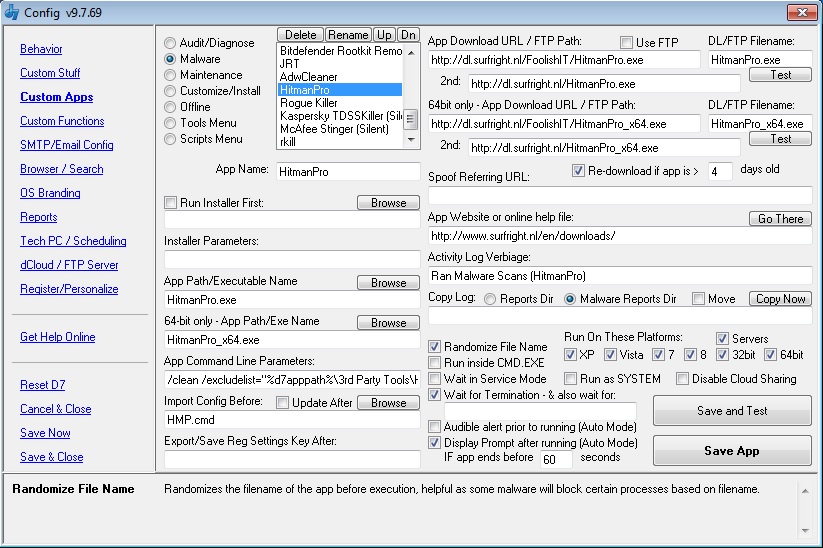Go to Custom Apps section

[x=57, y=97]
